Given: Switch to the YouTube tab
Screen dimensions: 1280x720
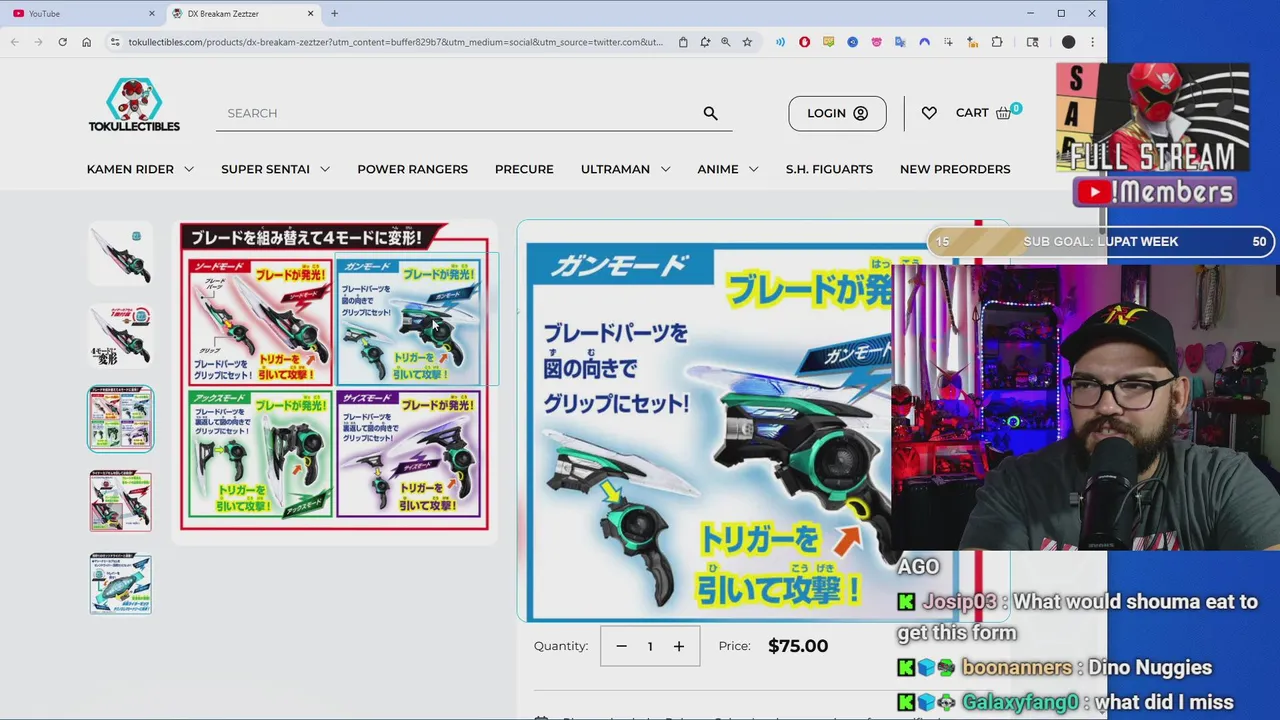Looking at the screenshot, I should (x=84, y=13).
